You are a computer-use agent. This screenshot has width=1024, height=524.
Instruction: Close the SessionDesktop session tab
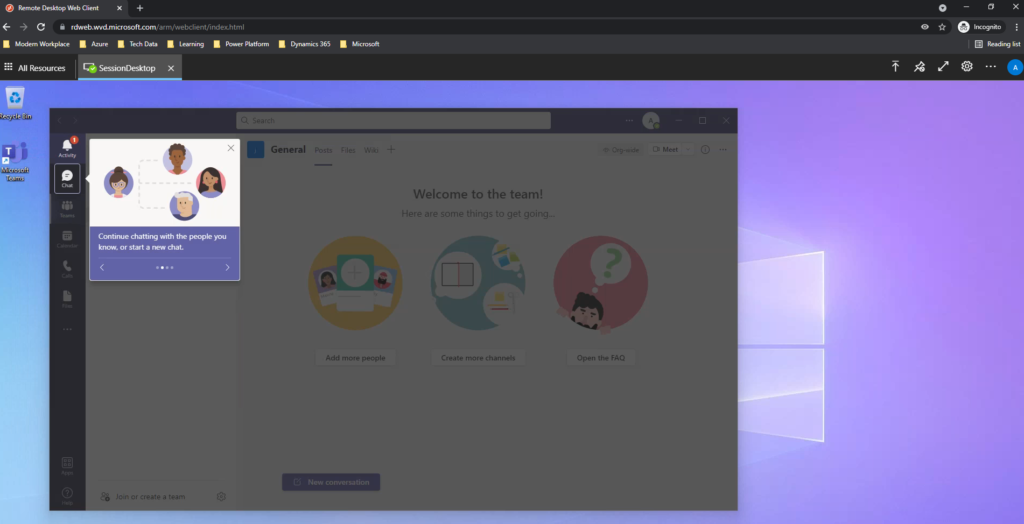pyautogui.click(x=171, y=68)
